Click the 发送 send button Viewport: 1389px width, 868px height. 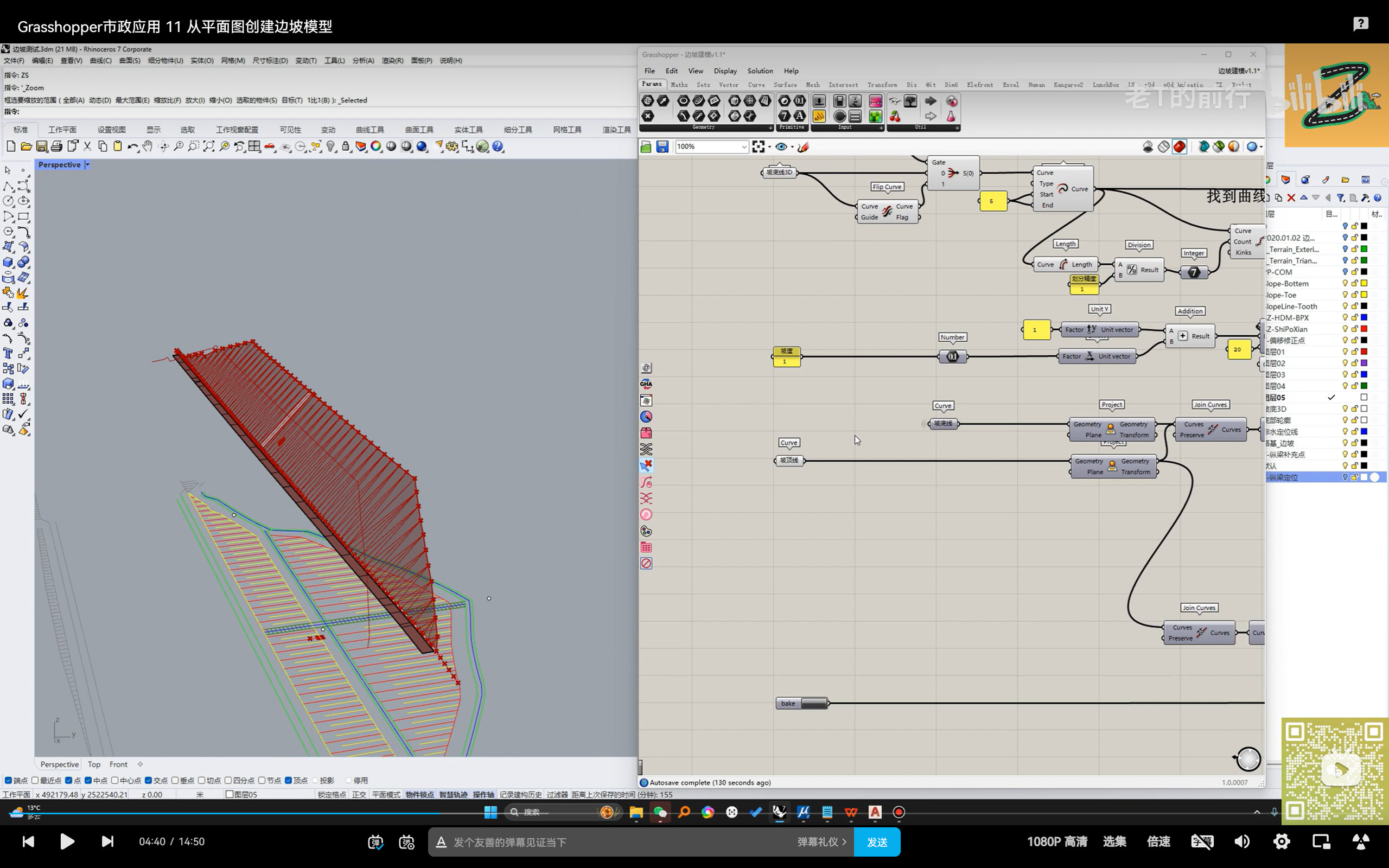876,841
